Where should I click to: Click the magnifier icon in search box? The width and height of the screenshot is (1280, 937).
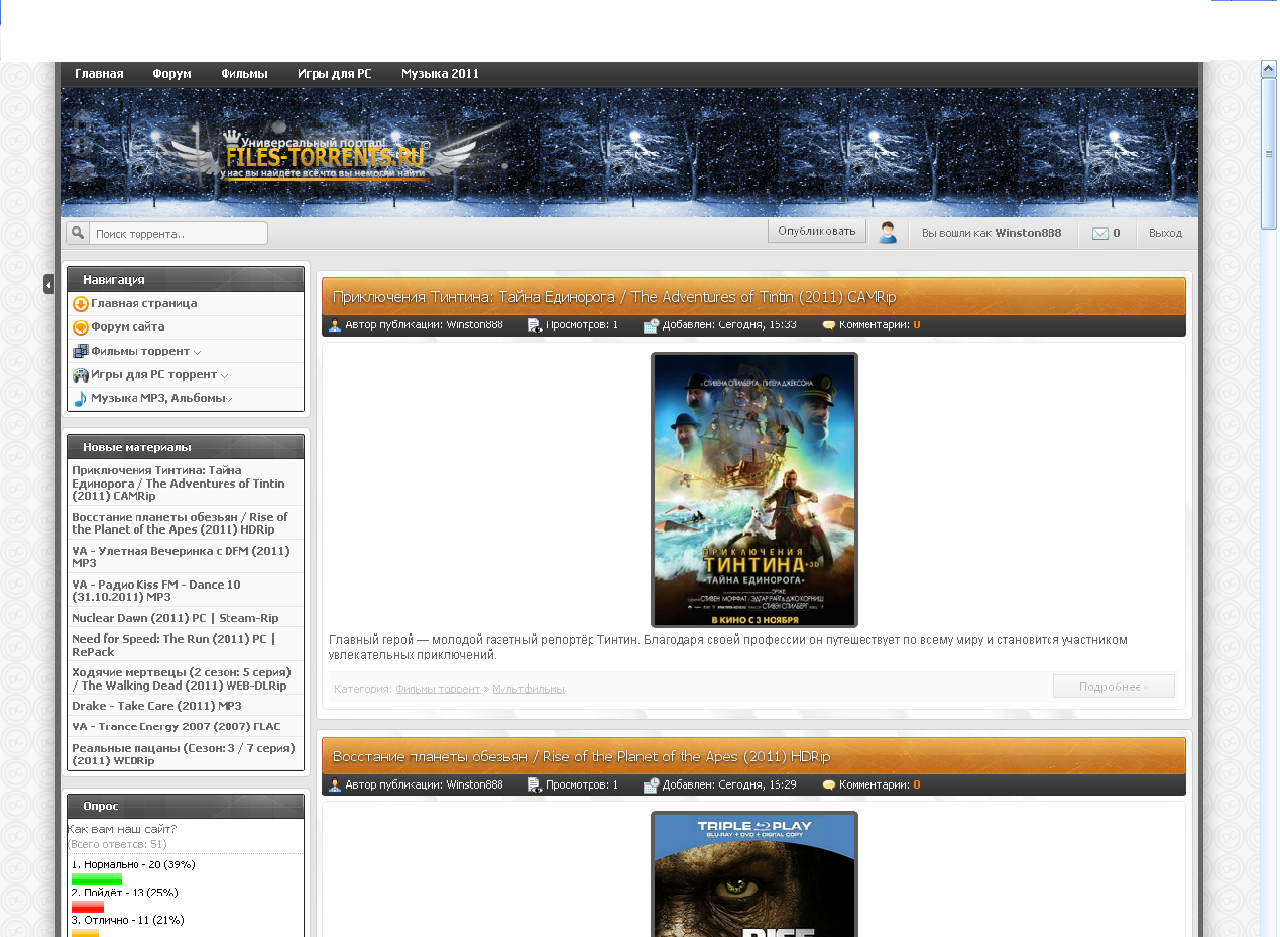[78, 233]
